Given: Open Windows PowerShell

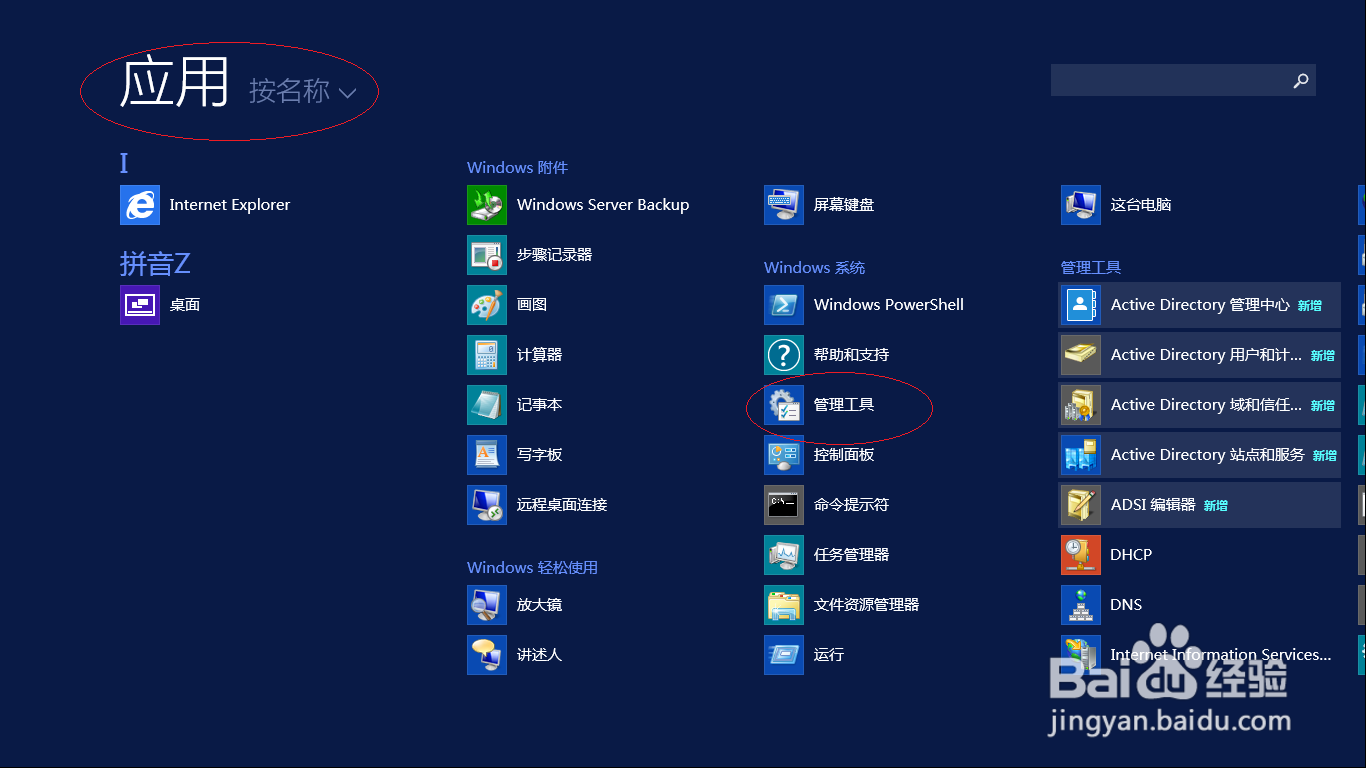Looking at the screenshot, I should pos(888,305).
